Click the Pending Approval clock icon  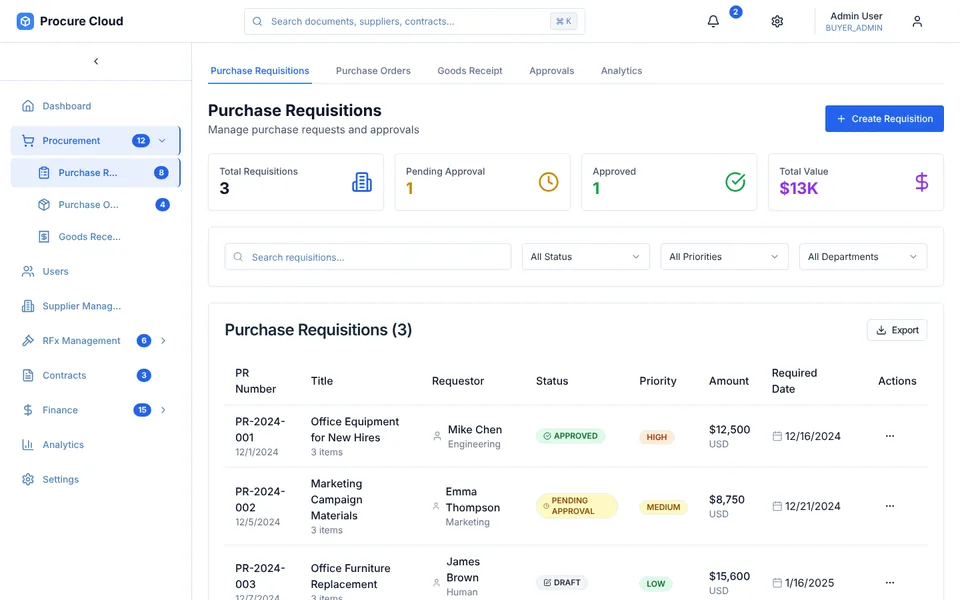549,182
